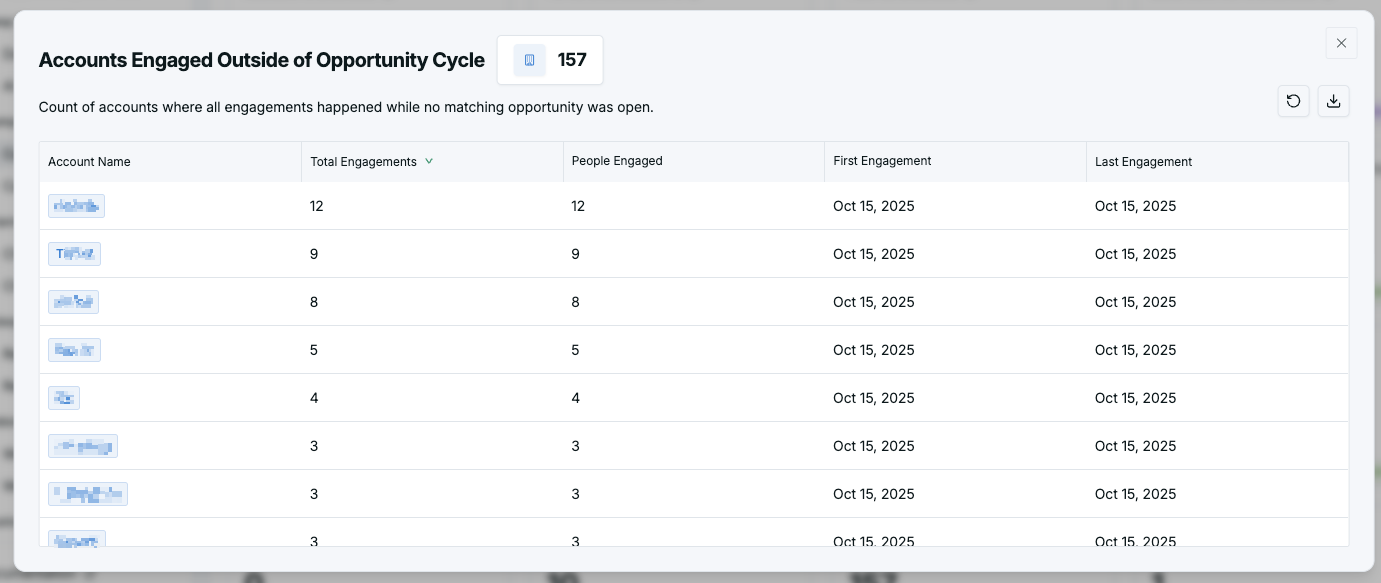Close the Accounts Engaged dialog
The image size is (1381, 583).
pyautogui.click(x=1341, y=43)
